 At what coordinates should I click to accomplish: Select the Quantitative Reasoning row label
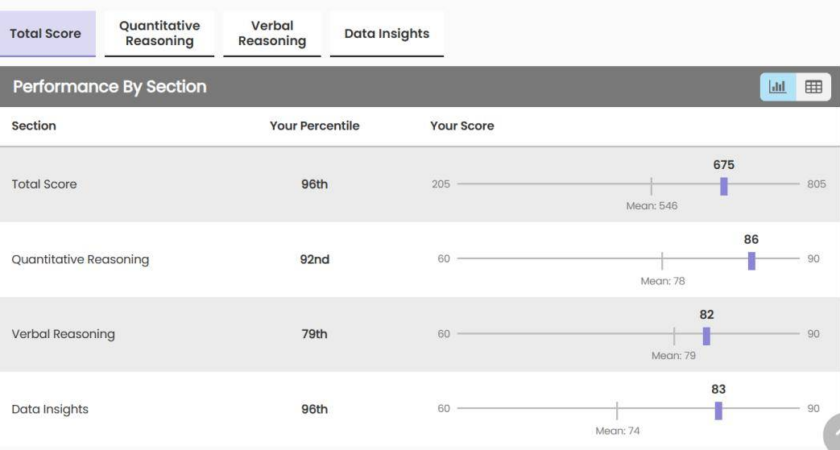(80, 260)
